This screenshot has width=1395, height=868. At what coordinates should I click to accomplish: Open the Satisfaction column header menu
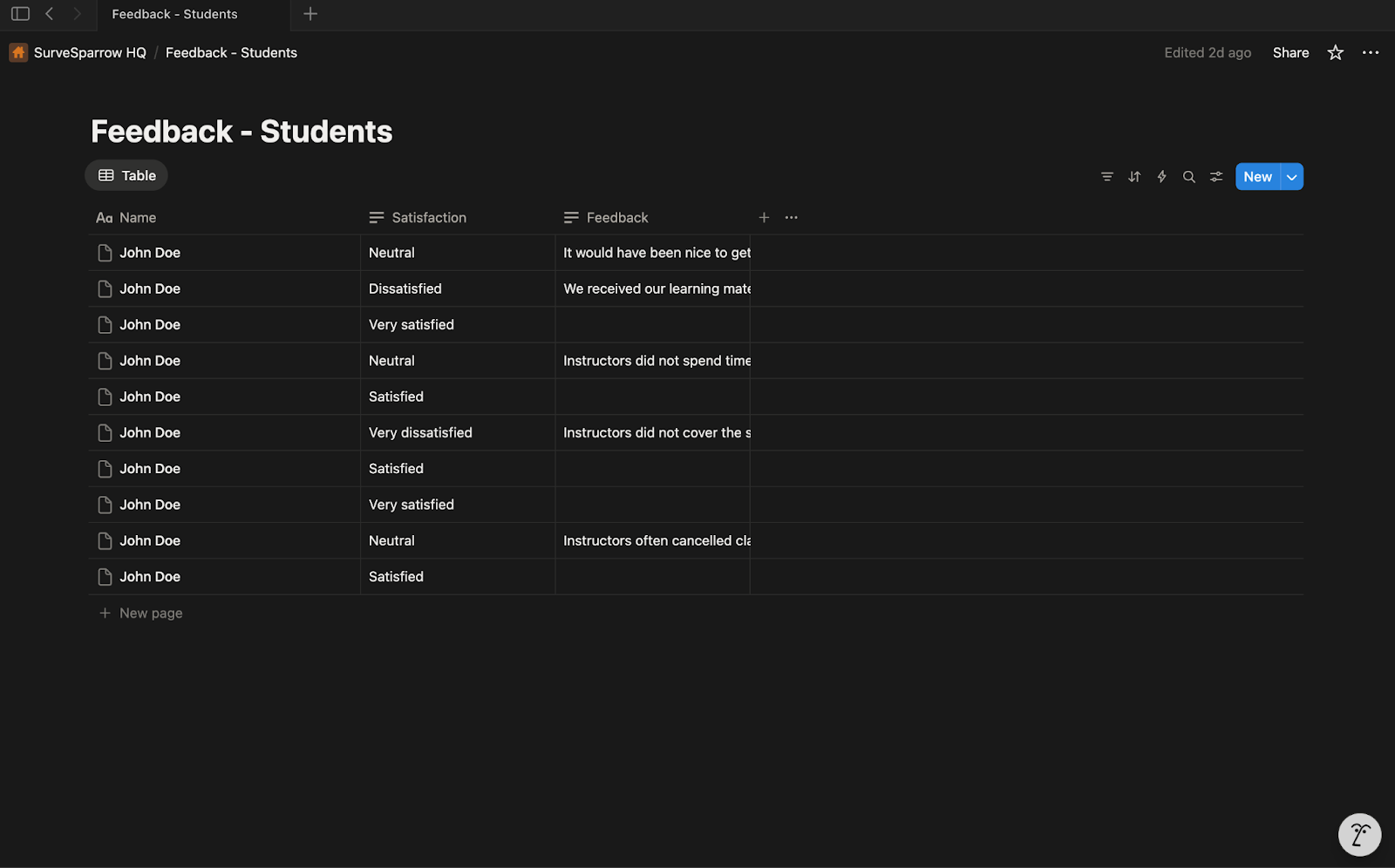tap(428, 218)
